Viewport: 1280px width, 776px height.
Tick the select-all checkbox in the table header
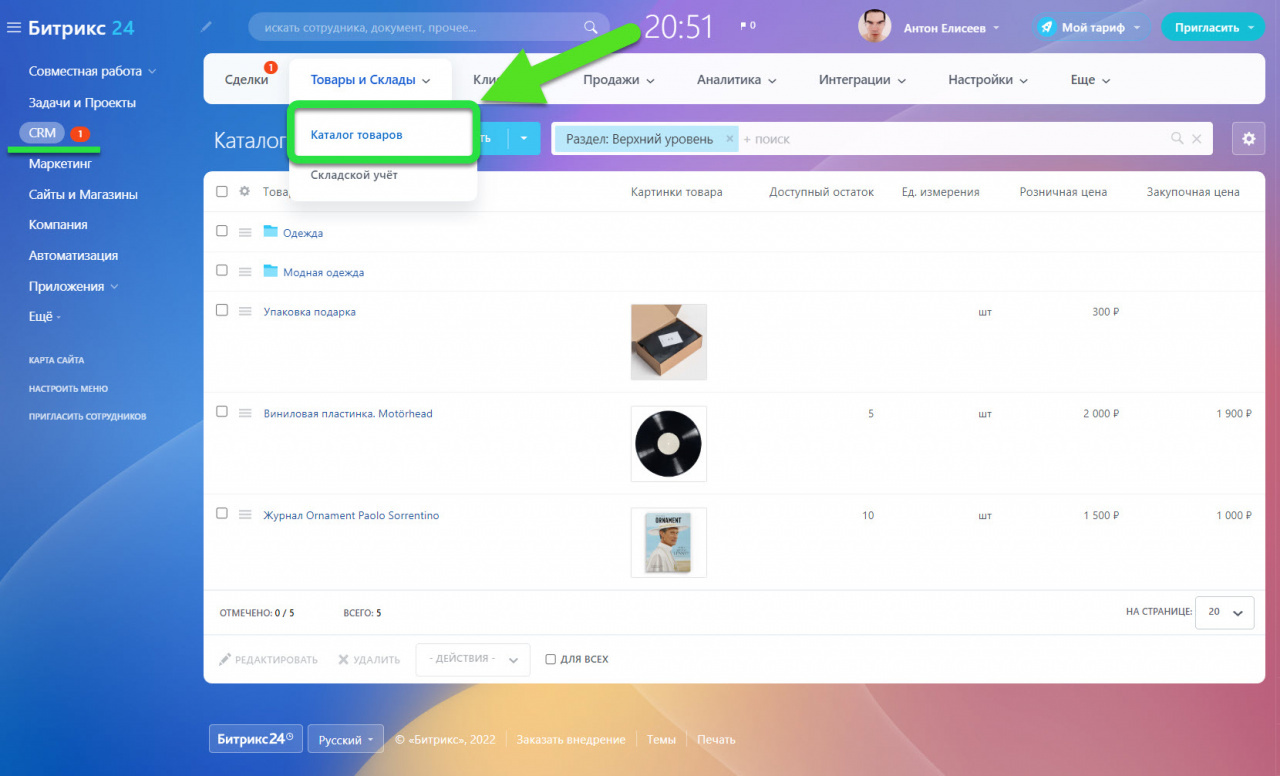click(222, 192)
